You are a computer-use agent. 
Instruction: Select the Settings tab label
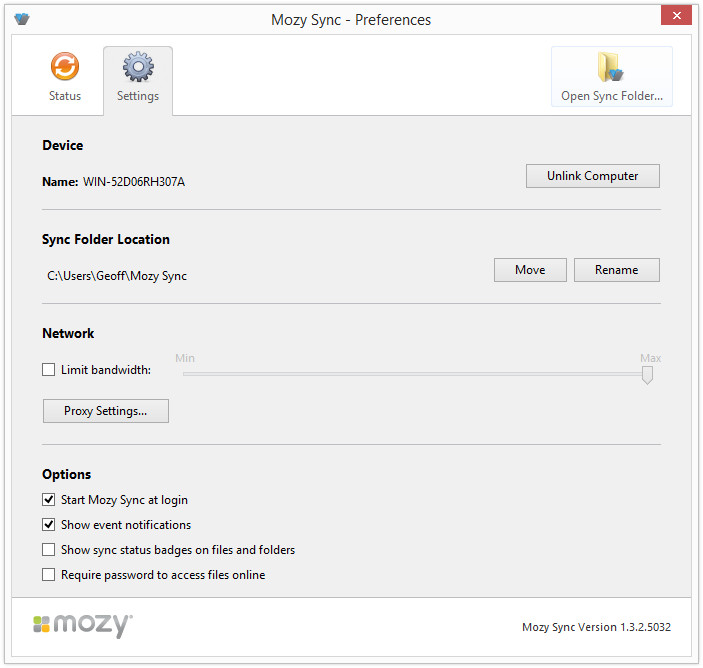pos(138,96)
